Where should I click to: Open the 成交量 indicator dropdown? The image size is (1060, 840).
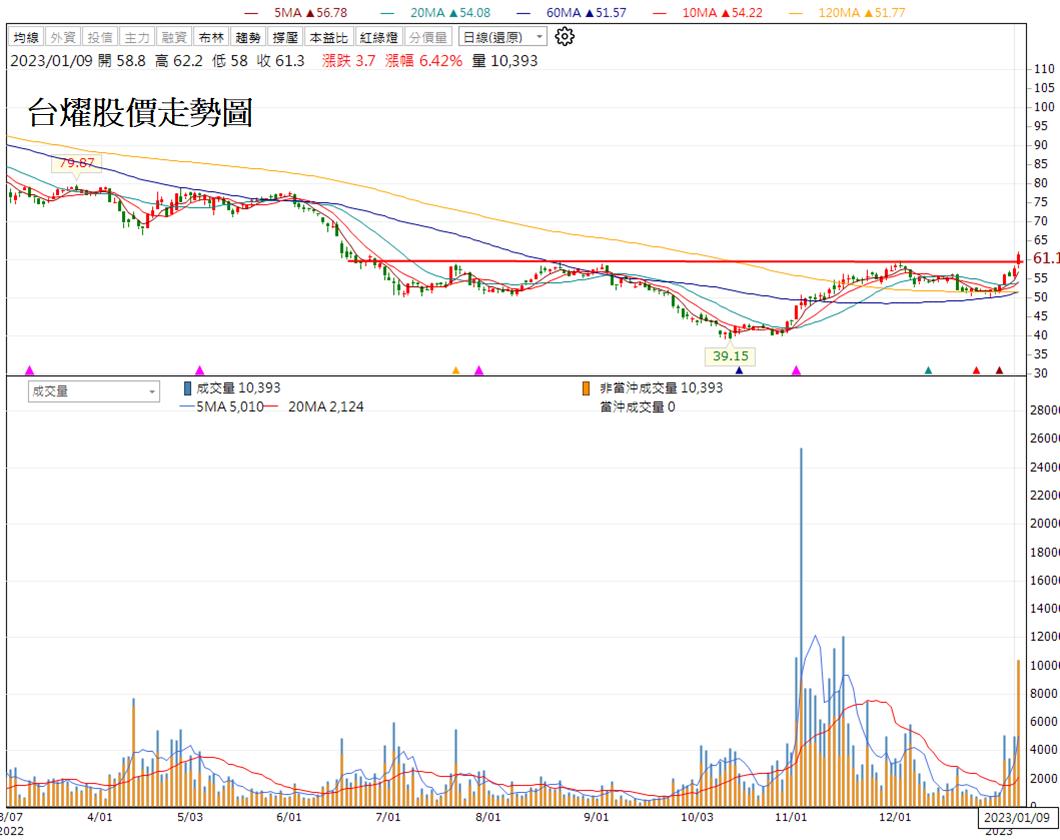[x=94, y=391]
